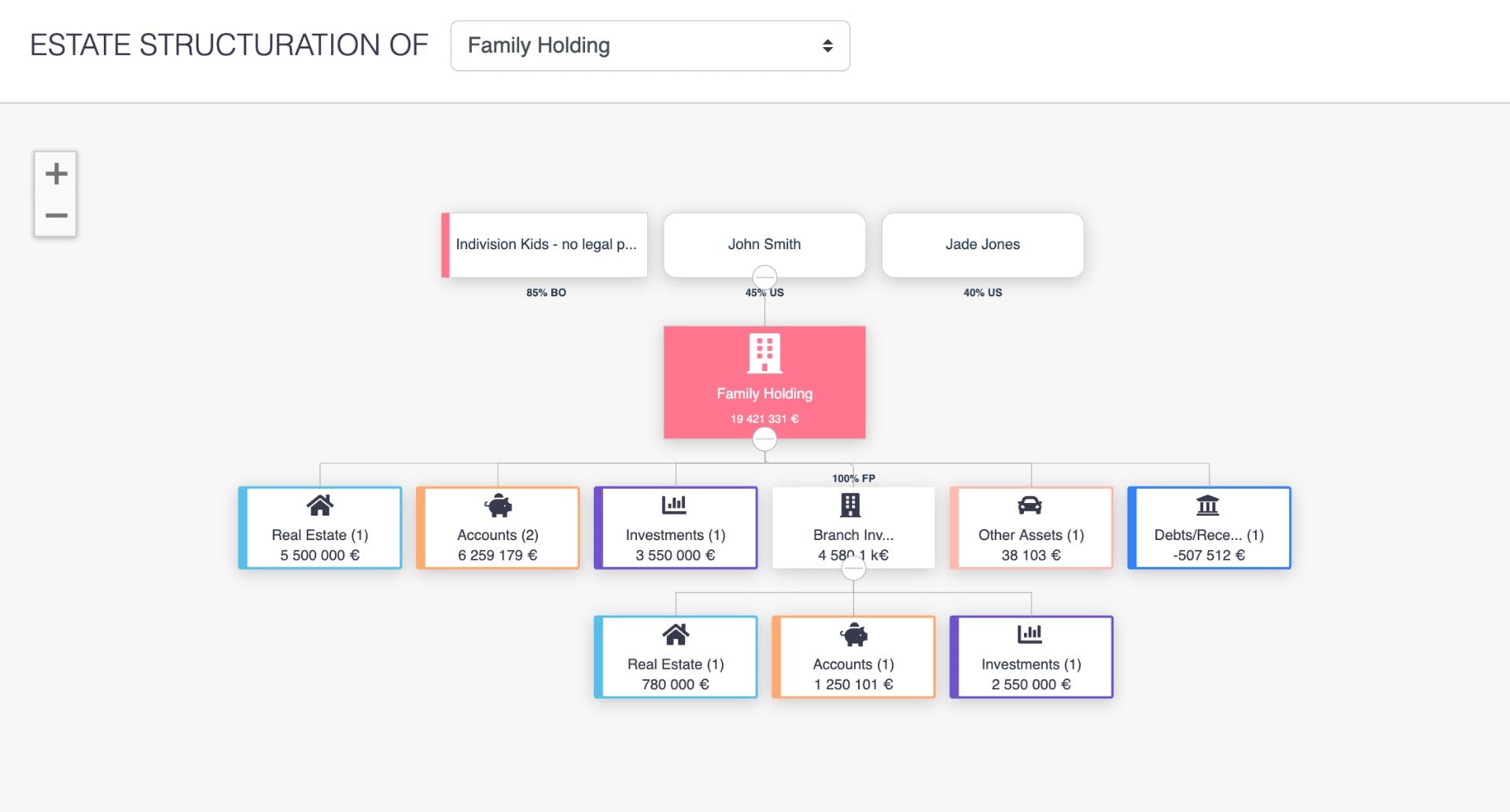Click the bank icon in Debts/Rece node
The image size is (1510, 812).
click(x=1207, y=505)
